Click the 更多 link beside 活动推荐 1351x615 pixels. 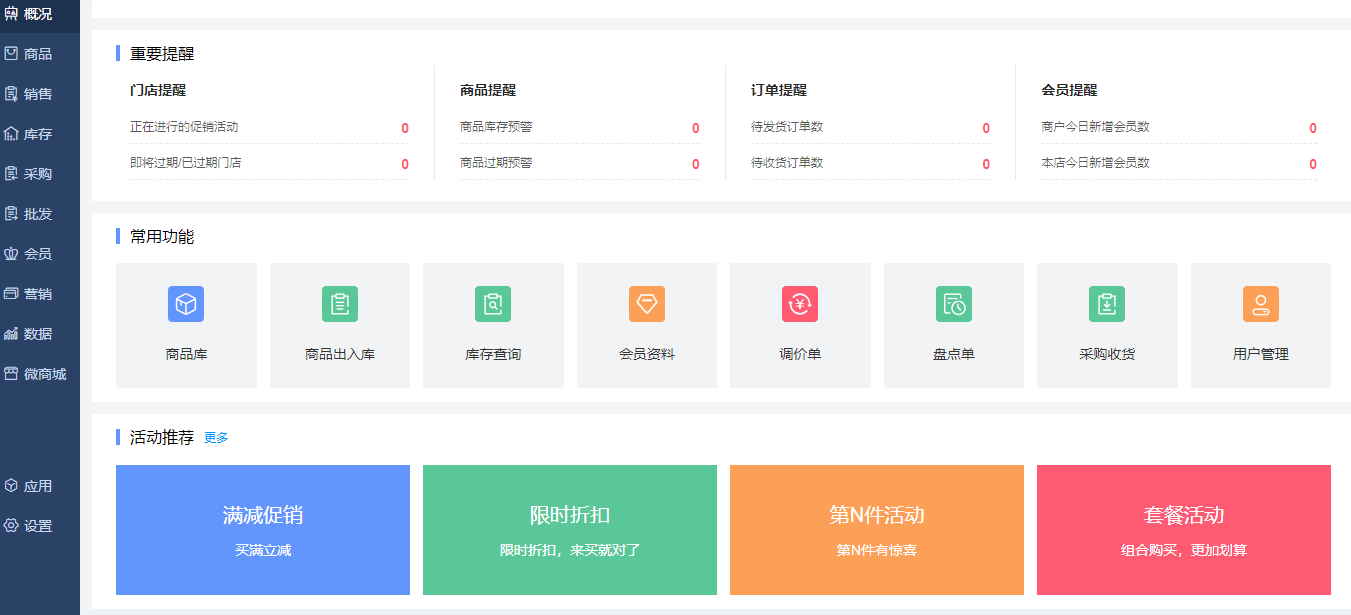(x=216, y=438)
